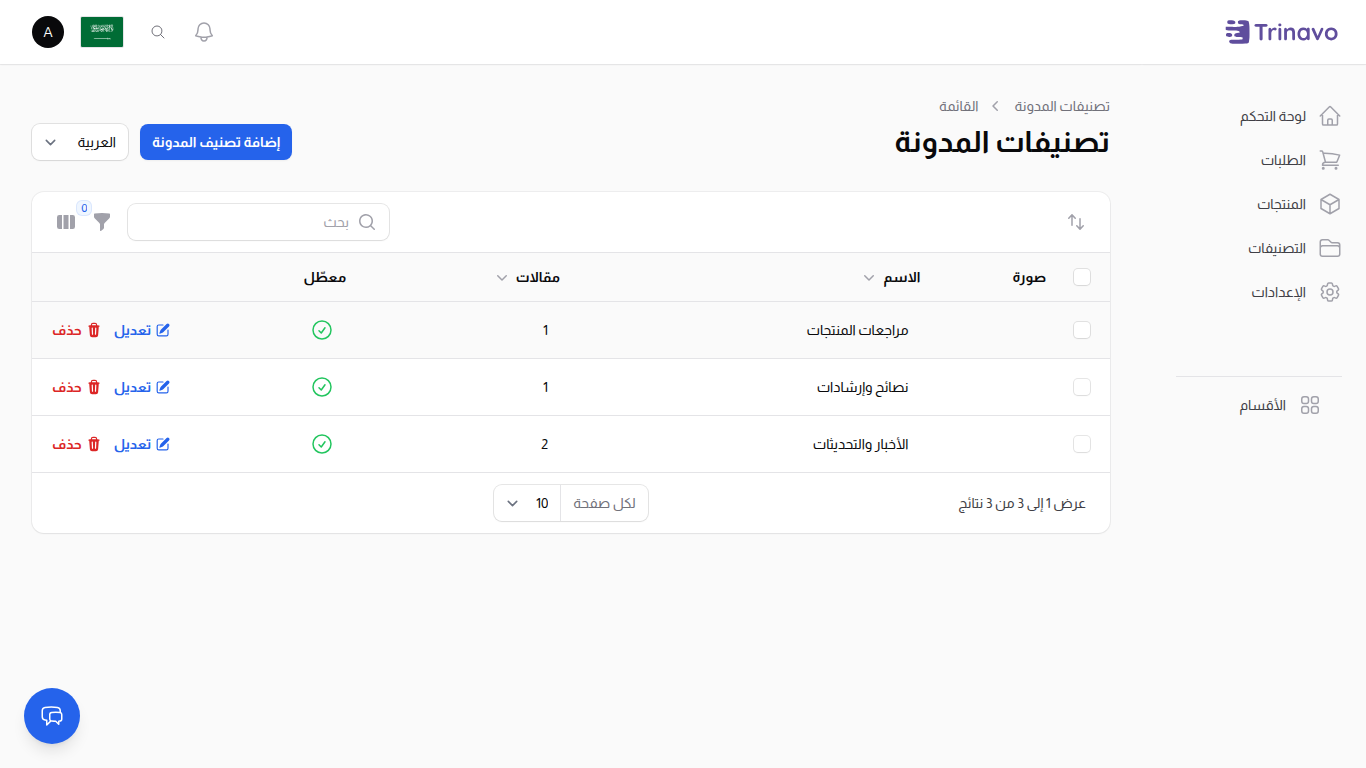The image size is (1366, 768).
Task: Check the row checkbox for مراجعات المنتجات
Action: [1082, 330]
